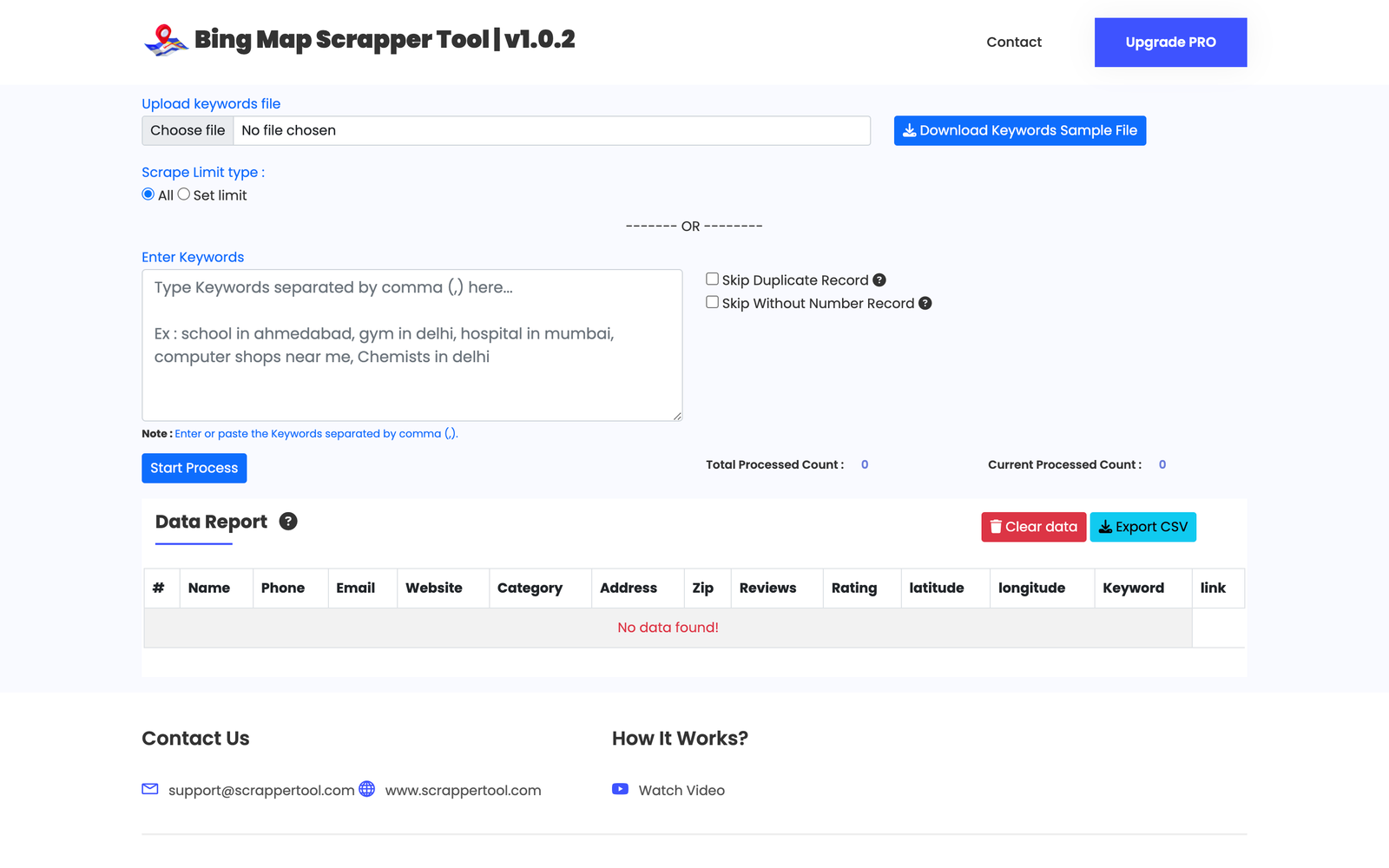
Task: Click the Total Processed Count value
Action: [x=865, y=464]
